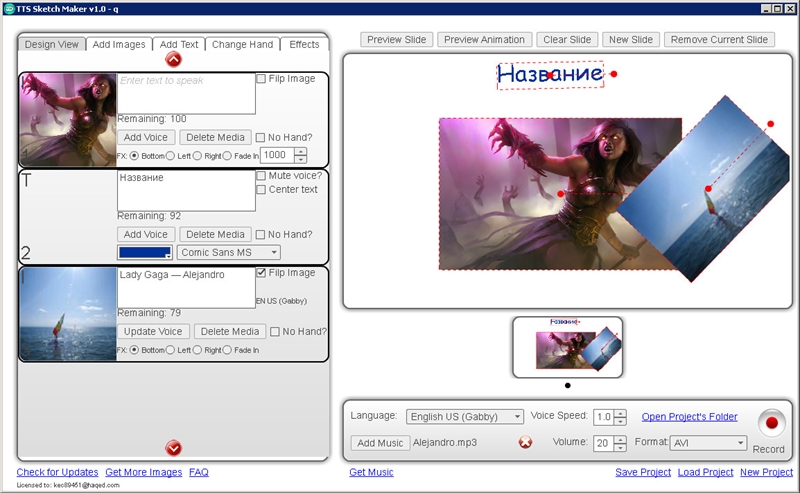The height and width of the screenshot is (493, 800).
Task: Click the Preview Animation button
Action: 484,39
